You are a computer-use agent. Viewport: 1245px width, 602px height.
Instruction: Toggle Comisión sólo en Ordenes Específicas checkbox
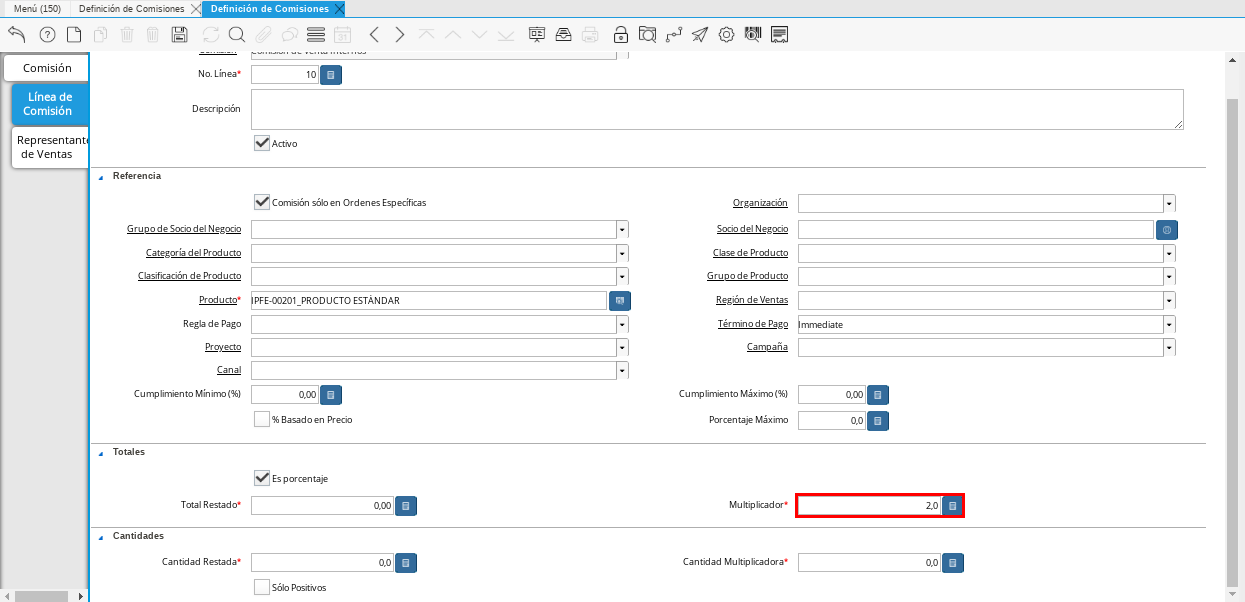pyautogui.click(x=262, y=202)
